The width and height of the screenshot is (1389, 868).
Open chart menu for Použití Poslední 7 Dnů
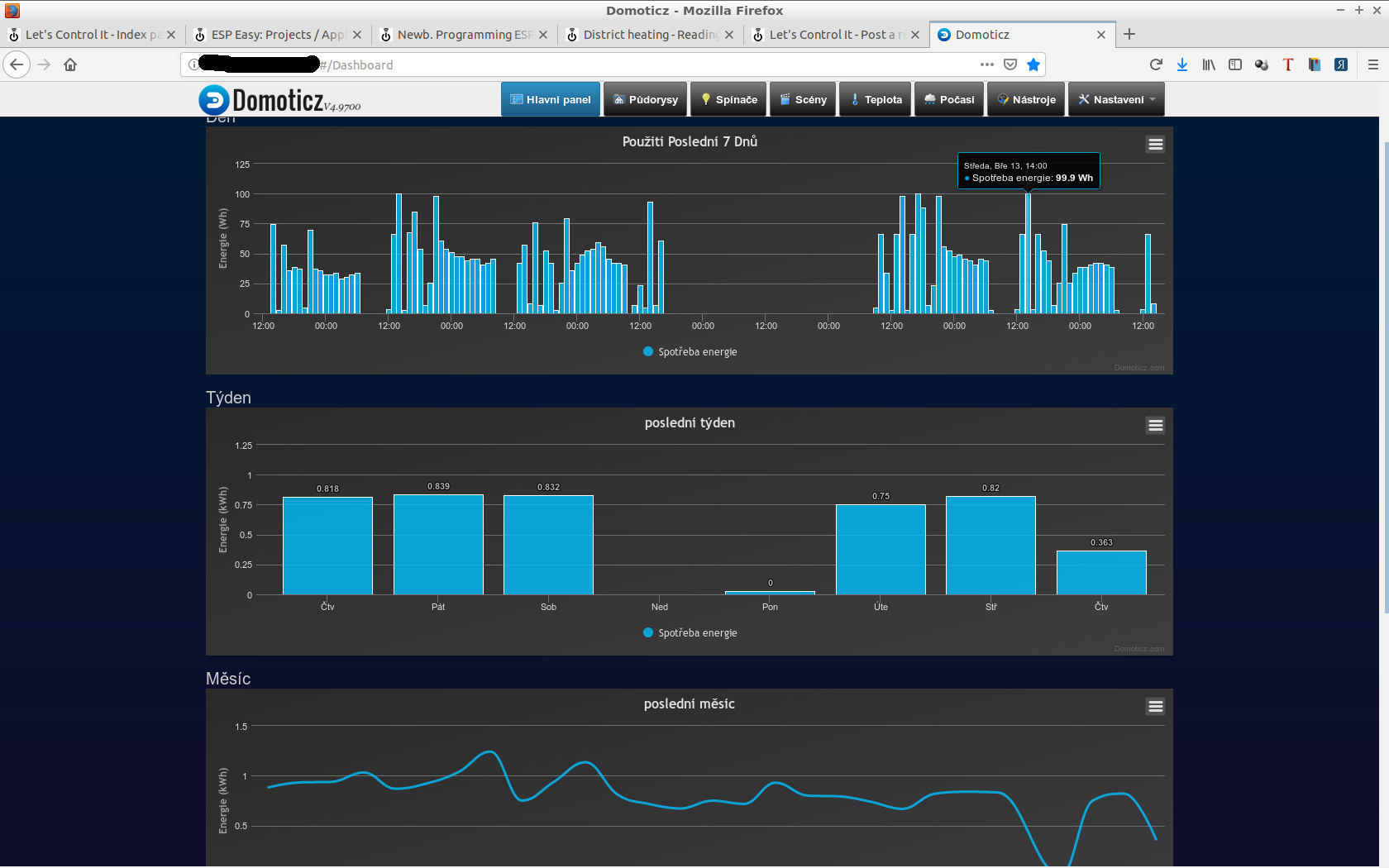click(x=1156, y=144)
